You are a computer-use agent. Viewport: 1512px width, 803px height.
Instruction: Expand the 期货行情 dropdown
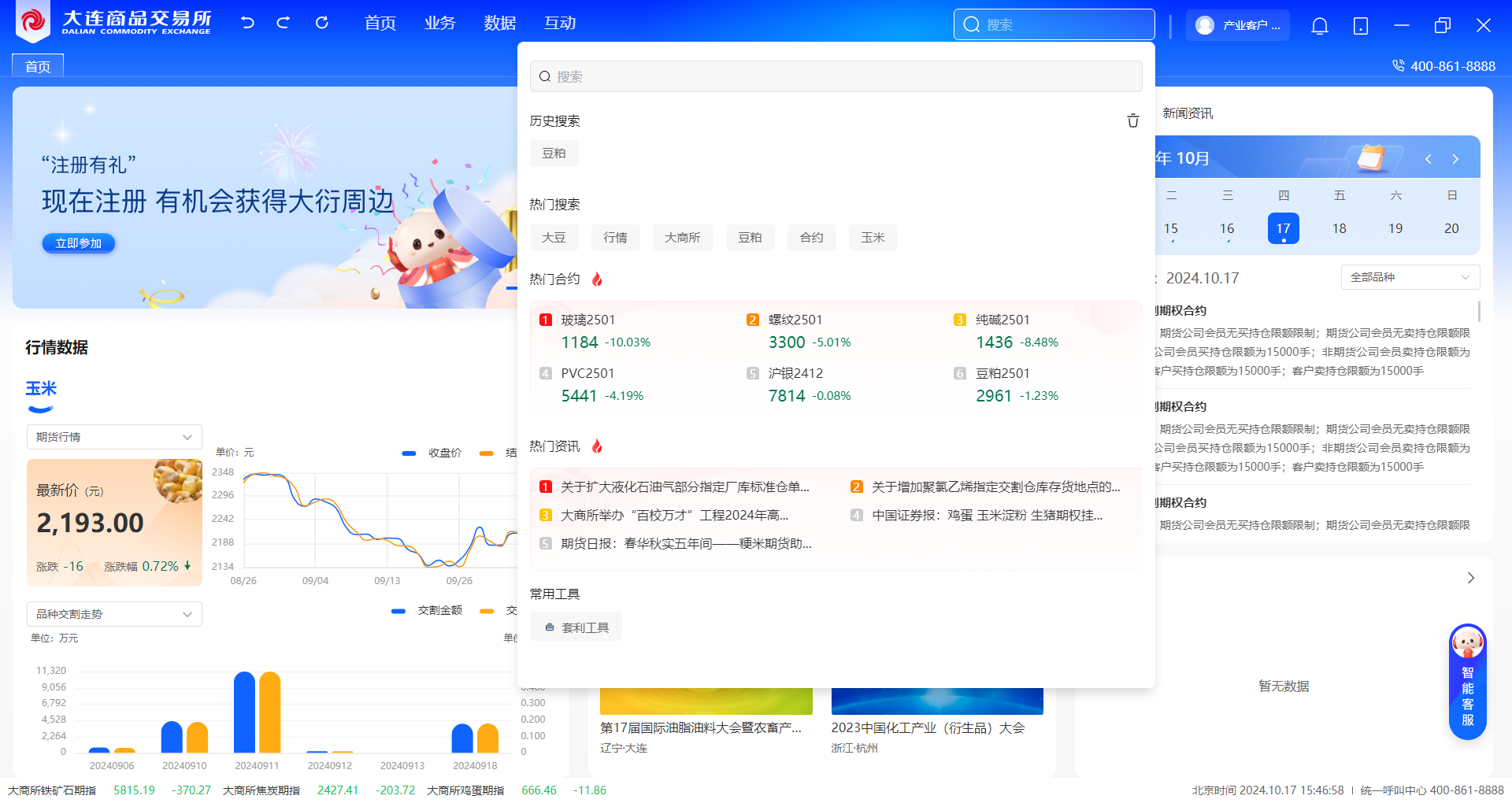click(114, 437)
